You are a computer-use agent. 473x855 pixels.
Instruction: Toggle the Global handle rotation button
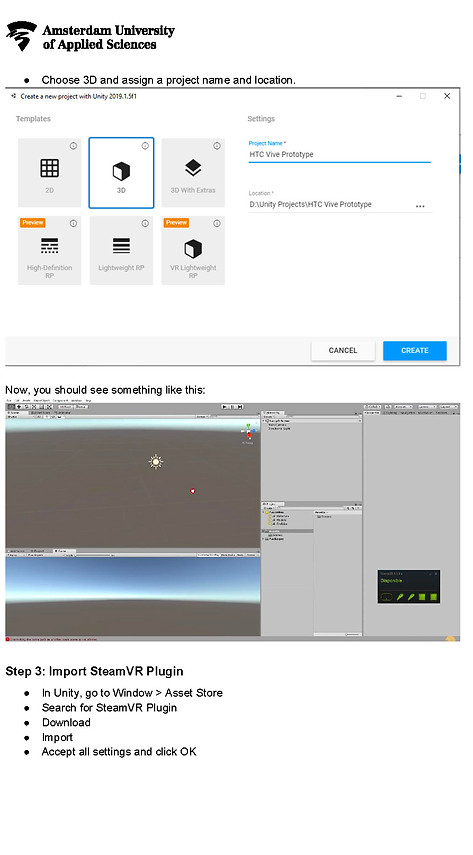(81, 406)
